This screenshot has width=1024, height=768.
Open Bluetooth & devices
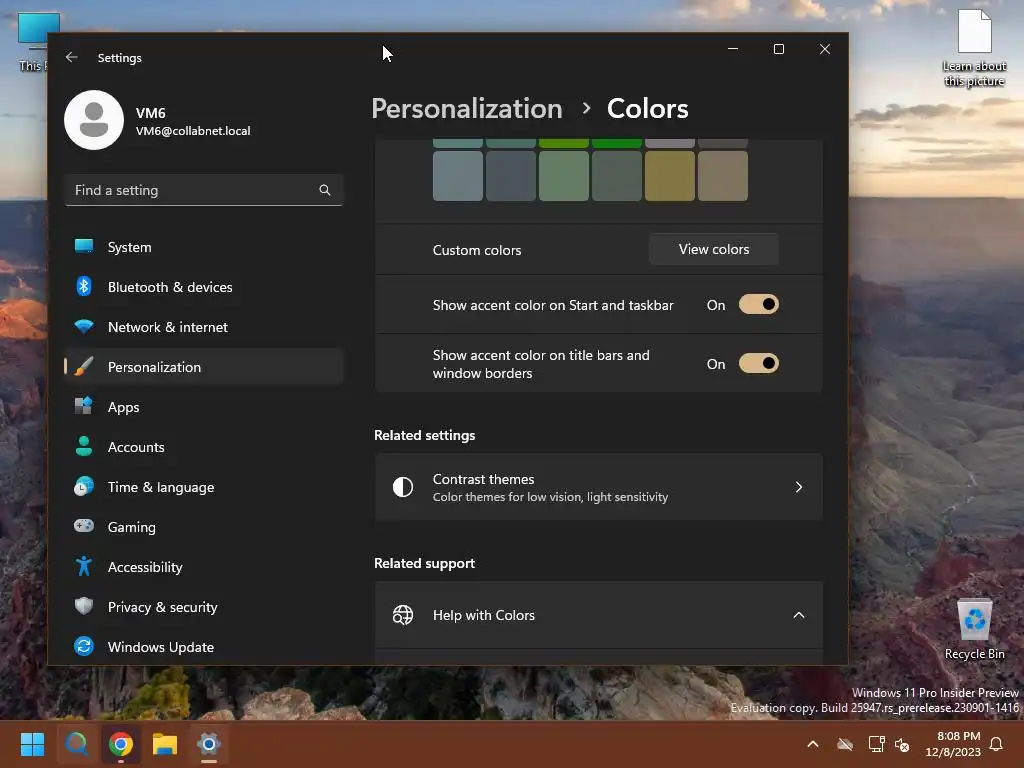pyautogui.click(x=204, y=287)
